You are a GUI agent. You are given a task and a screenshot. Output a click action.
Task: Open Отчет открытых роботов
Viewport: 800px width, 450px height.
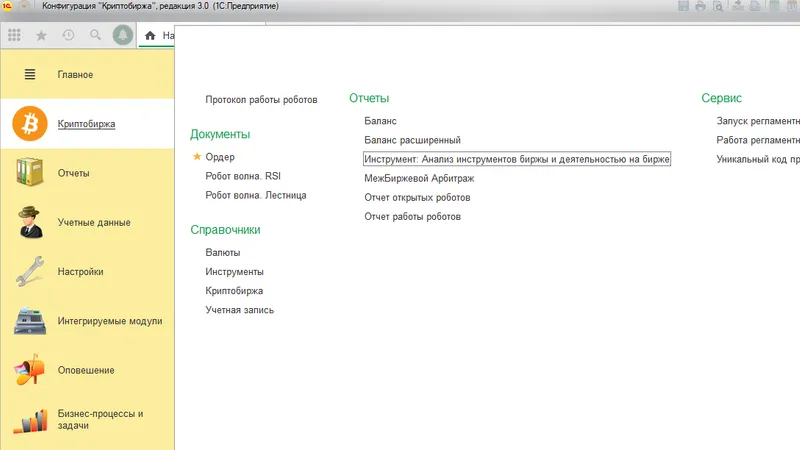(417, 197)
